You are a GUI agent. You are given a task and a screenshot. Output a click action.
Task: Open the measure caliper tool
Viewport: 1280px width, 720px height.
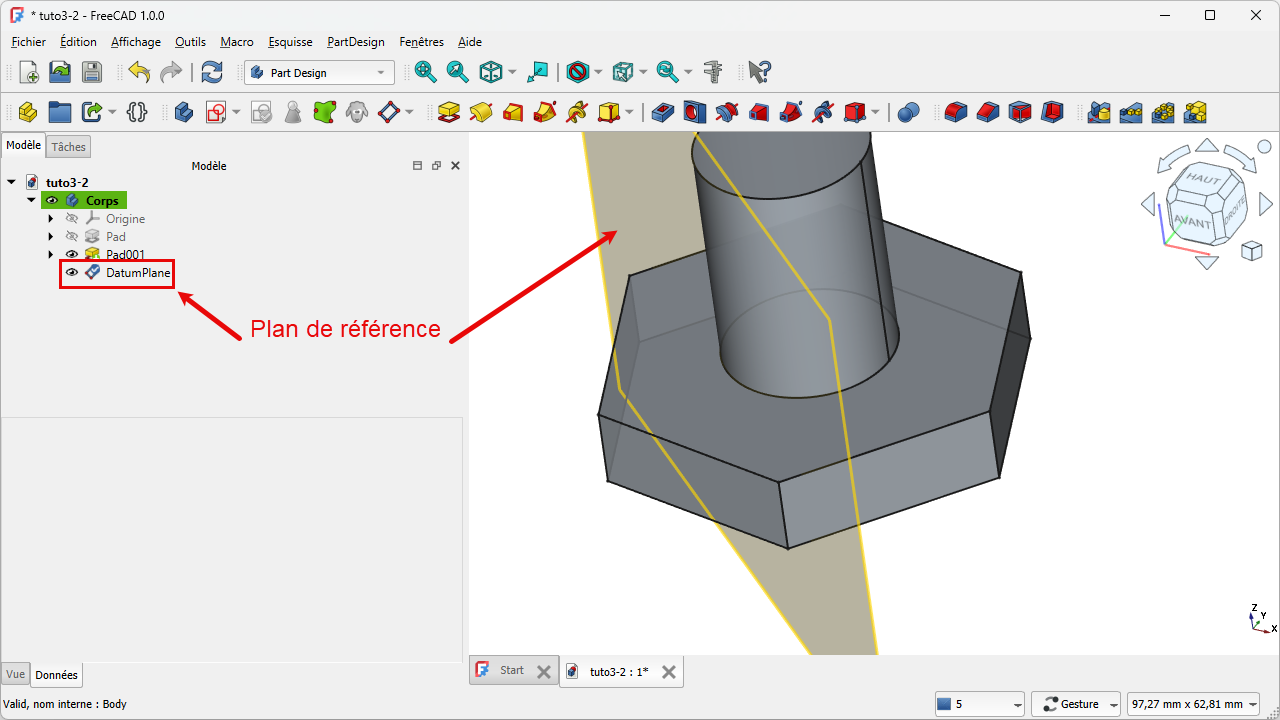713,72
